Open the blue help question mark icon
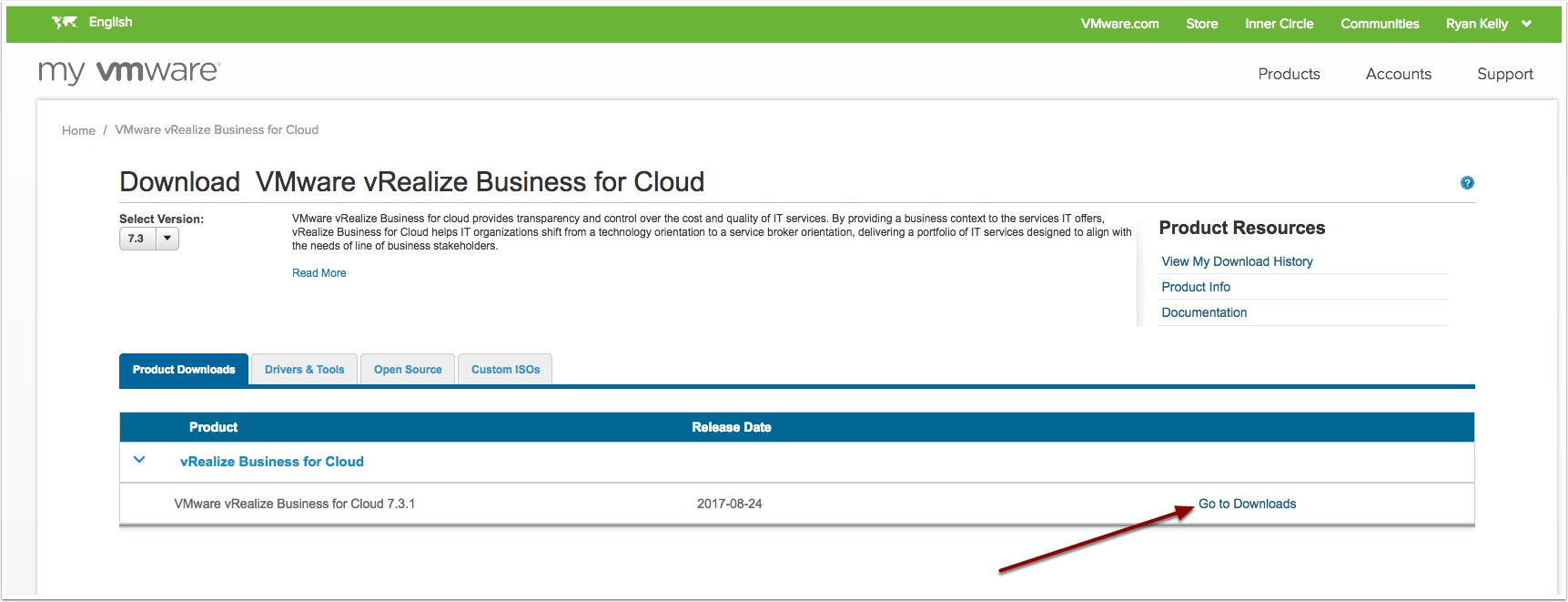 (1467, 182)
